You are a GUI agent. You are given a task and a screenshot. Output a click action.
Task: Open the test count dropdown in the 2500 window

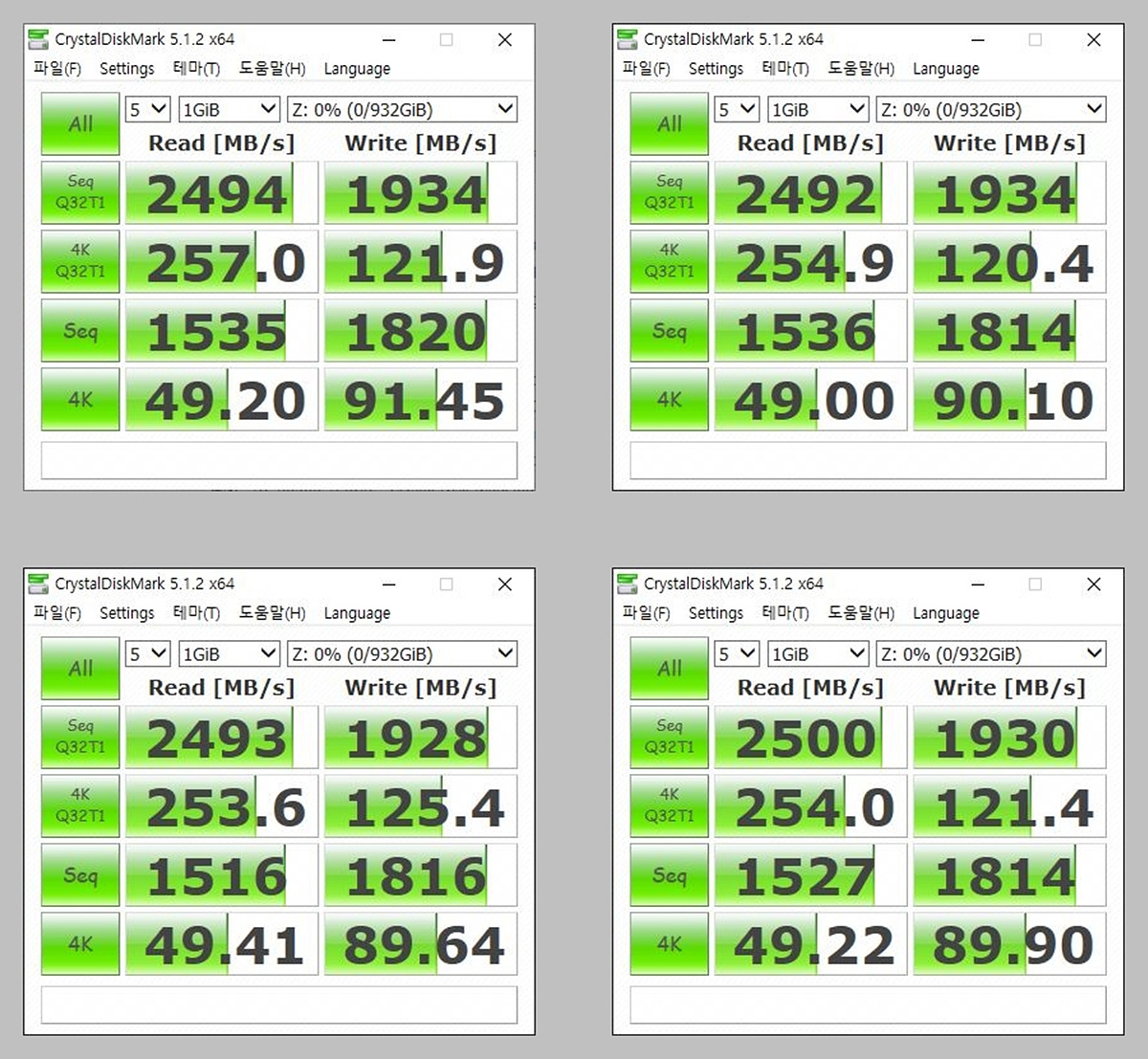(x=738, y=653)
